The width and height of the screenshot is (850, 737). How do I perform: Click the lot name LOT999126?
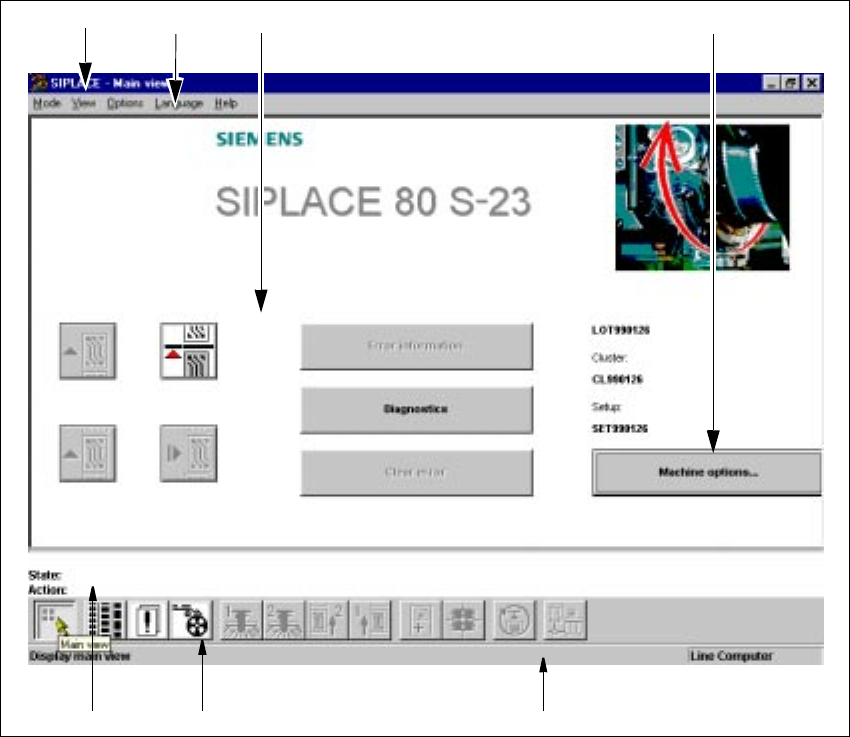coord(621,330)
